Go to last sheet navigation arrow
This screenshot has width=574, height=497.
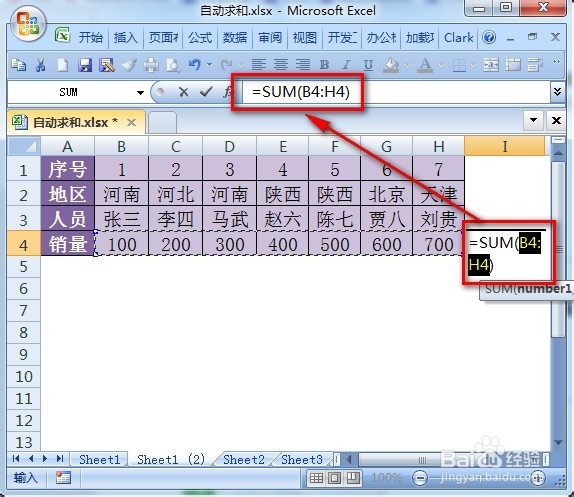(60, 459)
